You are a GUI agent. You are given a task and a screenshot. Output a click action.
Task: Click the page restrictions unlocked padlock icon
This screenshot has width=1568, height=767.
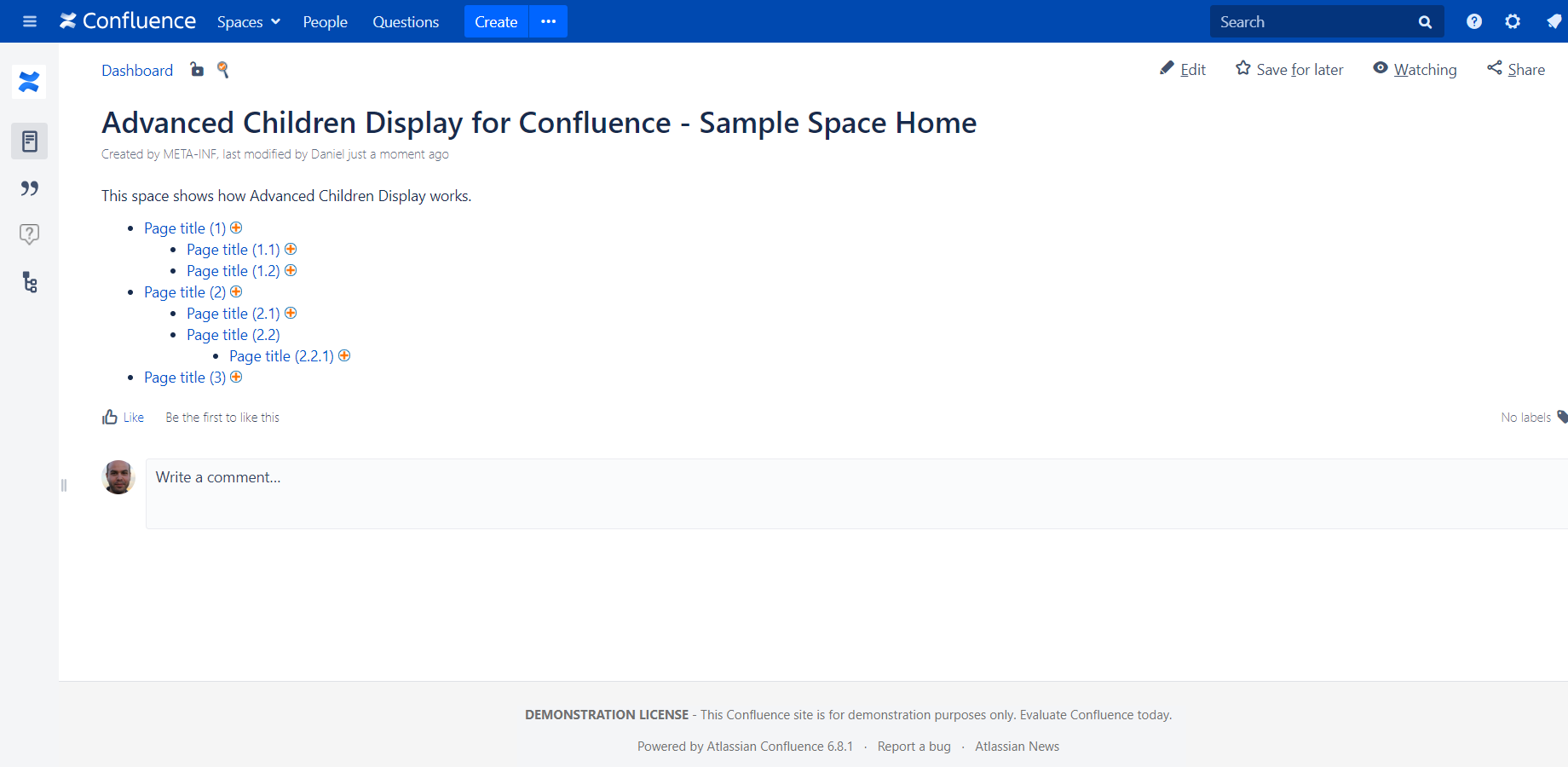coord(197,70)
